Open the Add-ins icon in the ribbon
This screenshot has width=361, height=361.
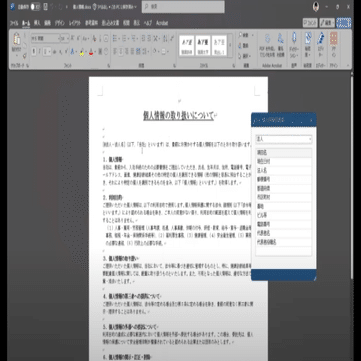click(334, 39)
